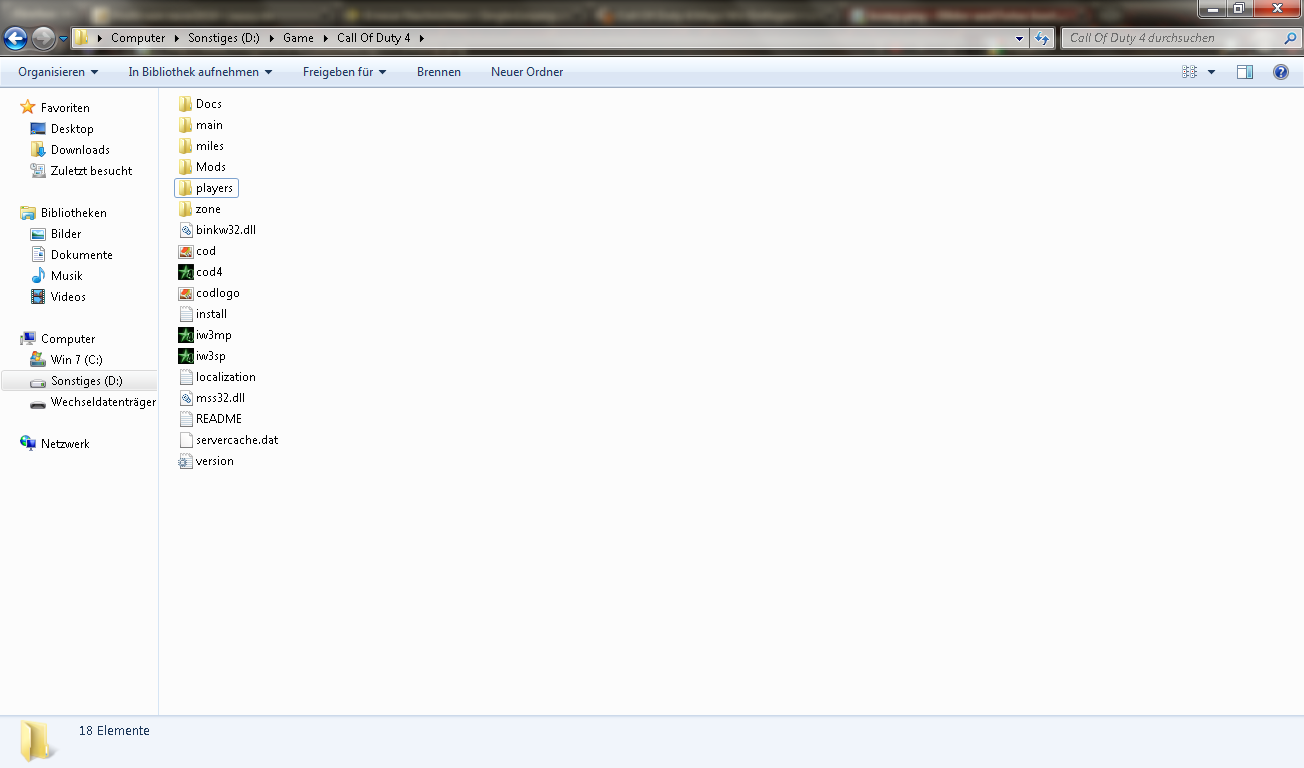
Task: Click the Game address bar segment
Action: 298,38
